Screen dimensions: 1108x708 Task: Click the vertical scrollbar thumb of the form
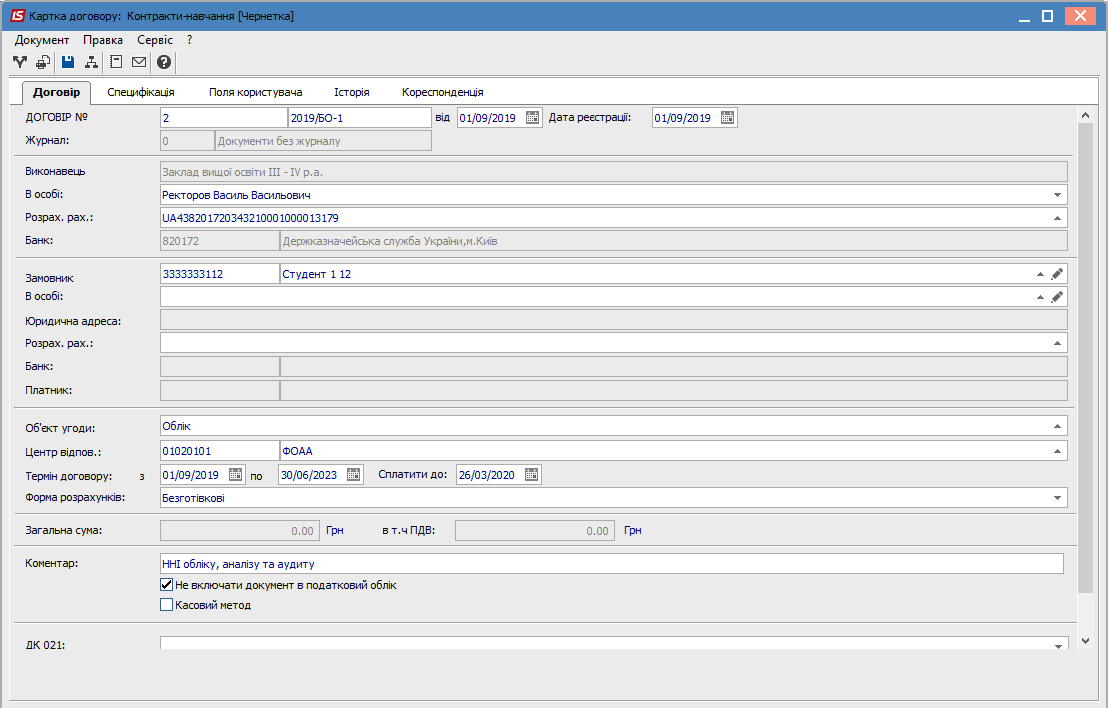coord(1086,358)
